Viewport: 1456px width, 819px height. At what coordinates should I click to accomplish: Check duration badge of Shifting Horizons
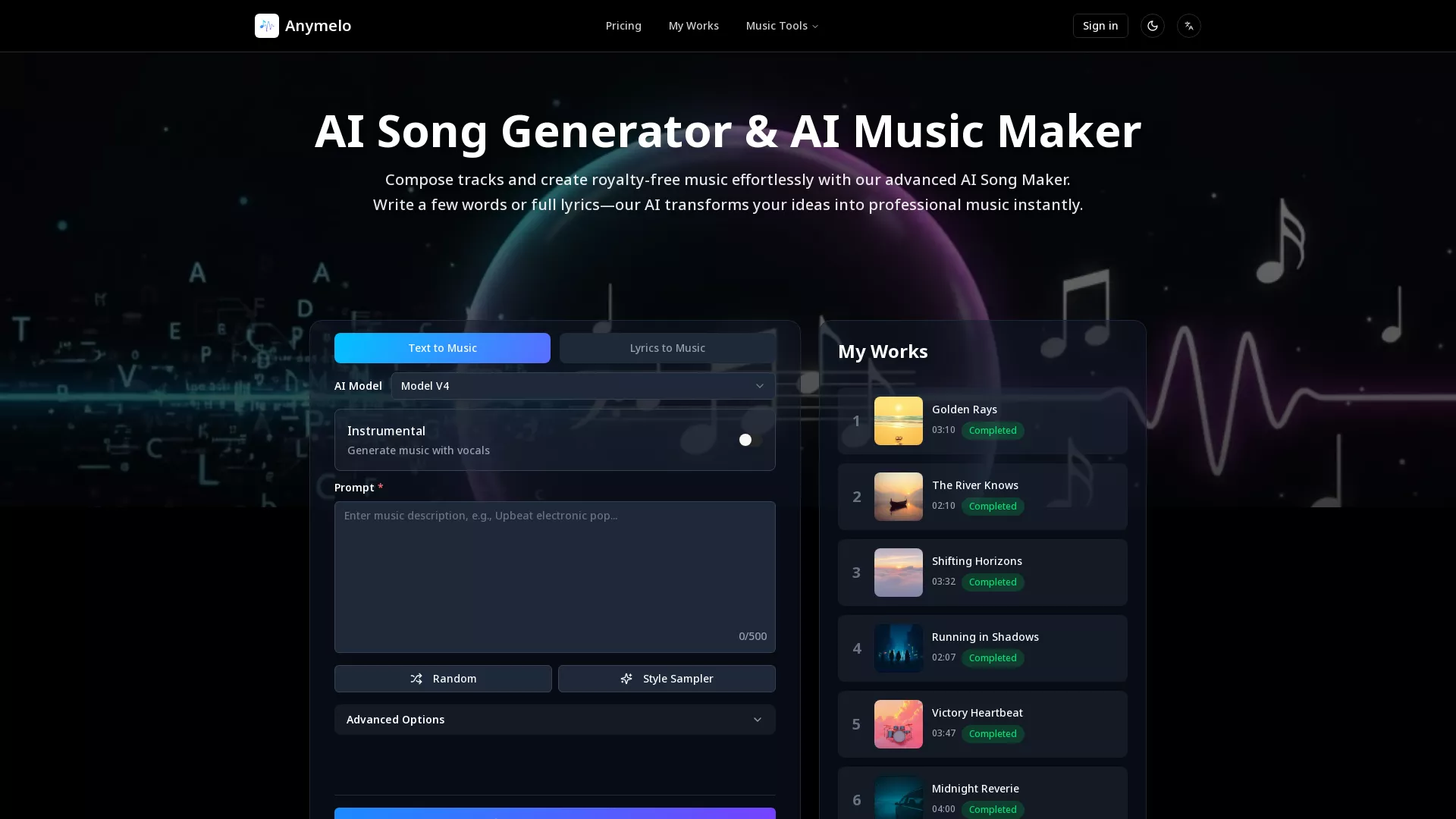tap(943, 582)
